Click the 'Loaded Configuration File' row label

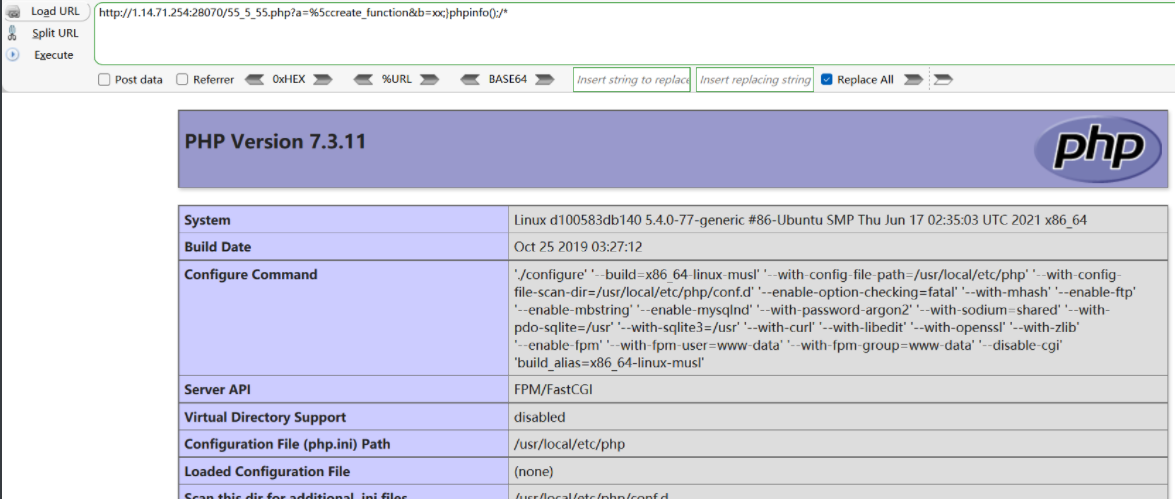[267, 471]
